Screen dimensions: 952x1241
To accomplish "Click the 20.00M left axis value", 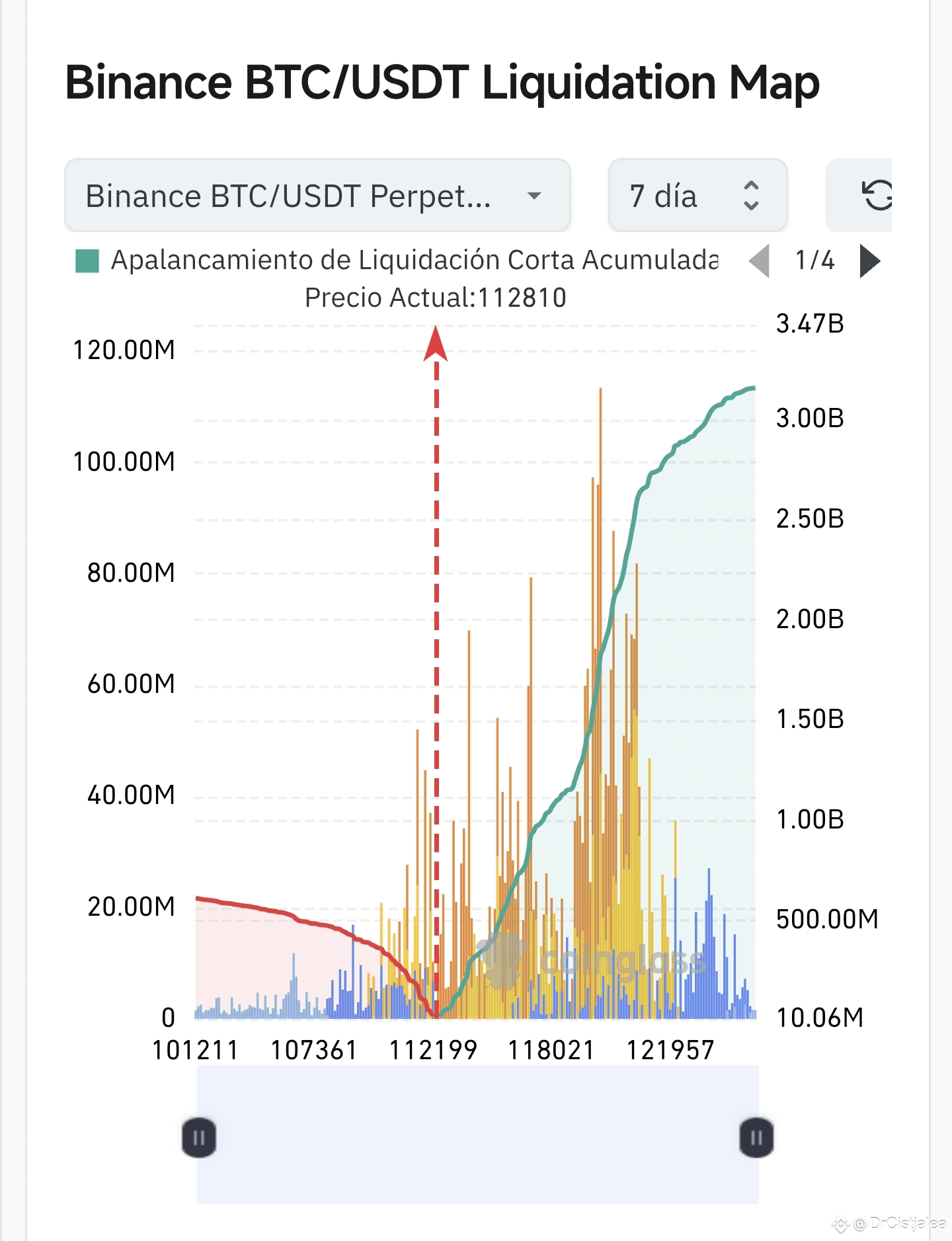I will coord(132,907).
